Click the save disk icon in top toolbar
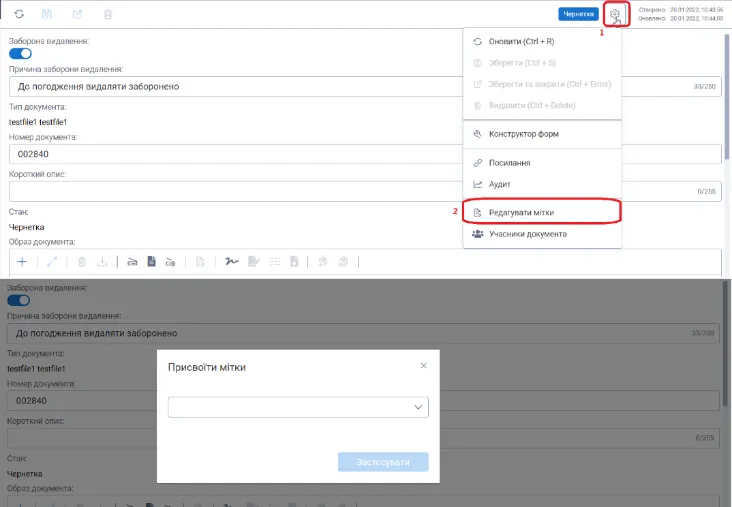Image resolution: width=732 pixels, height=507 pixels. (x=47, y=14)
